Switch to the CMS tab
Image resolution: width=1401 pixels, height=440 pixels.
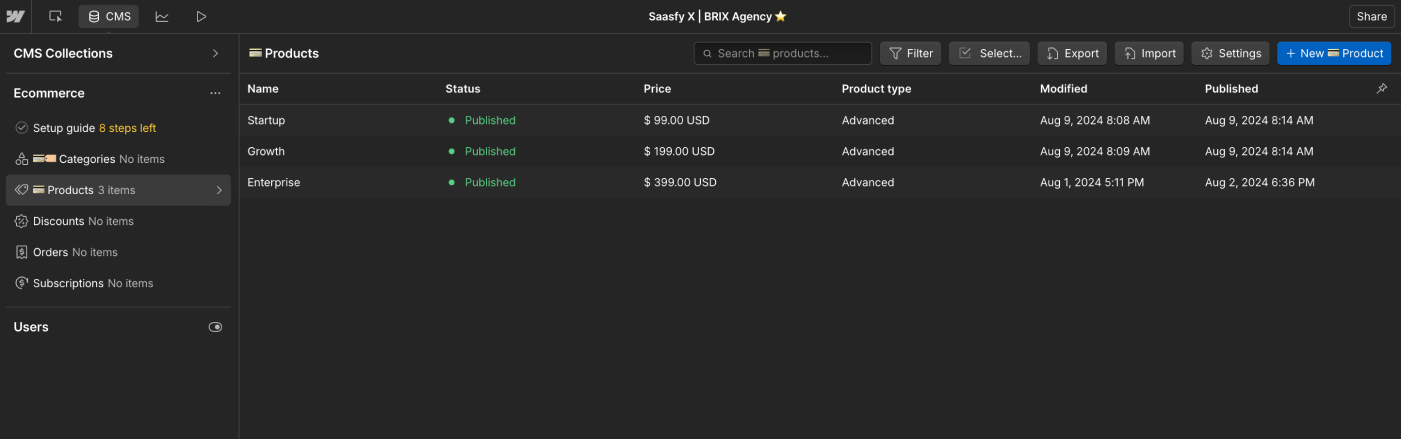tap(109, 16)
